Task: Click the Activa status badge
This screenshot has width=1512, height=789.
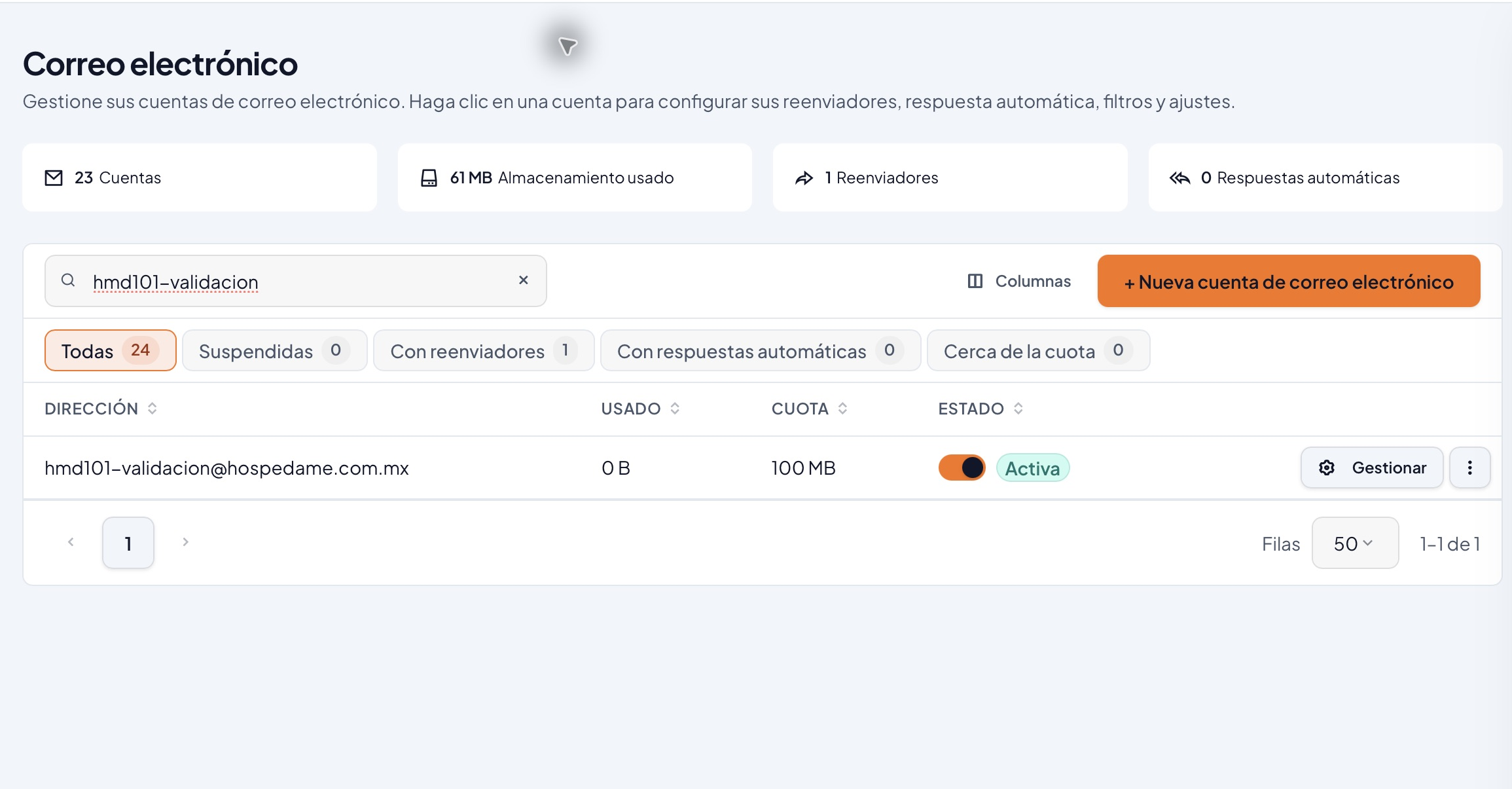Action: [1032, 468]
